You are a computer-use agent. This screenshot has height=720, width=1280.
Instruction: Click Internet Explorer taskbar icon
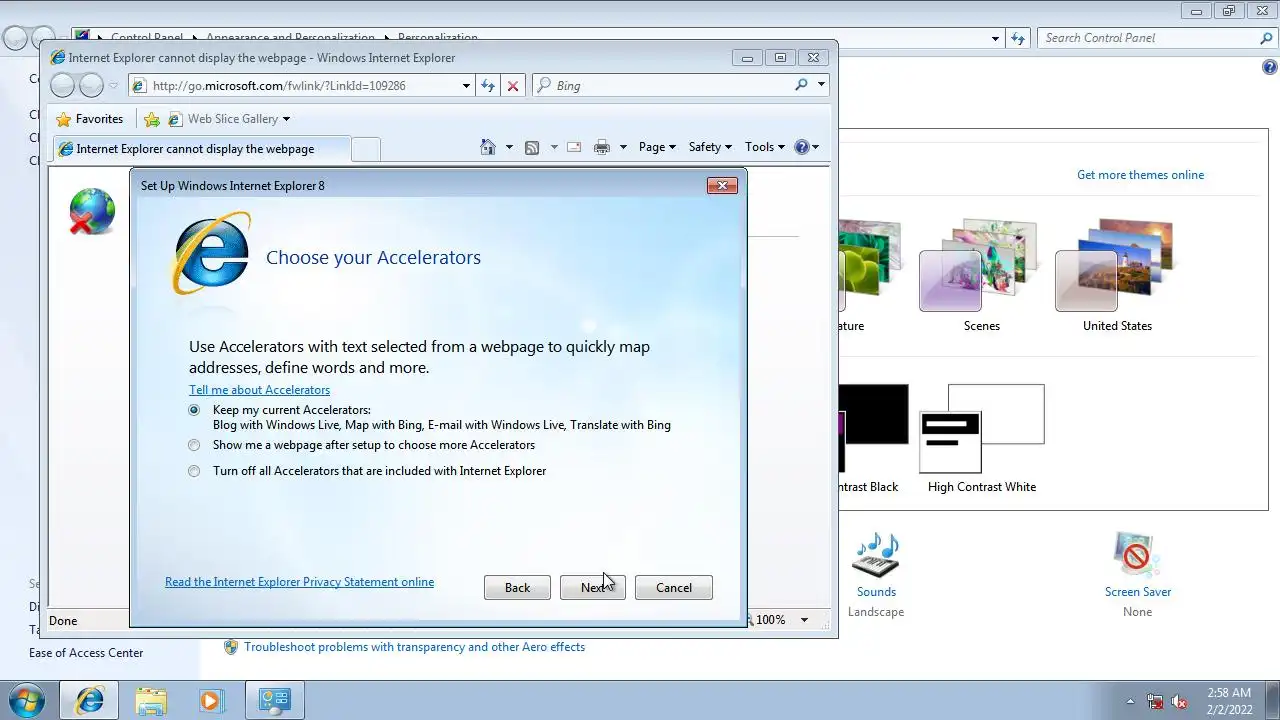(x=89, y=700)
